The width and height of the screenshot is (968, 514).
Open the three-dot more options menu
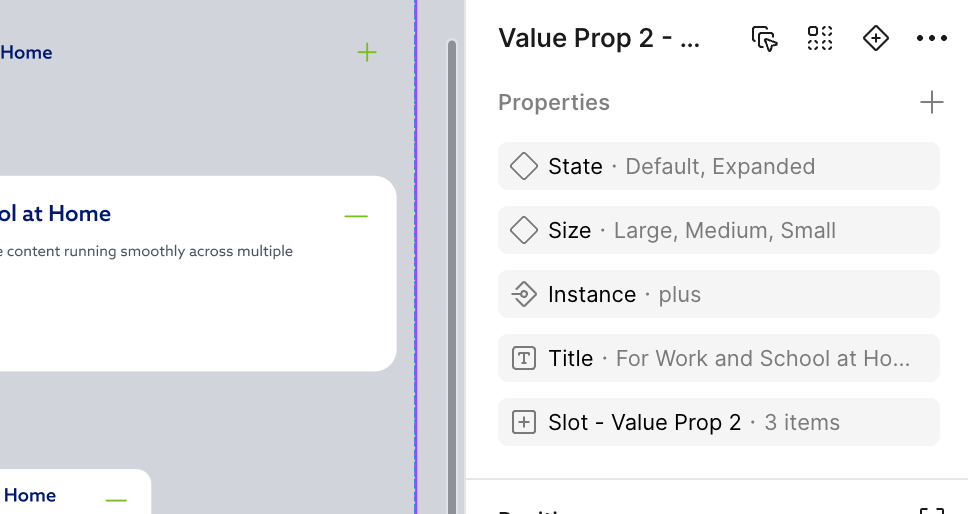(932, 38)
